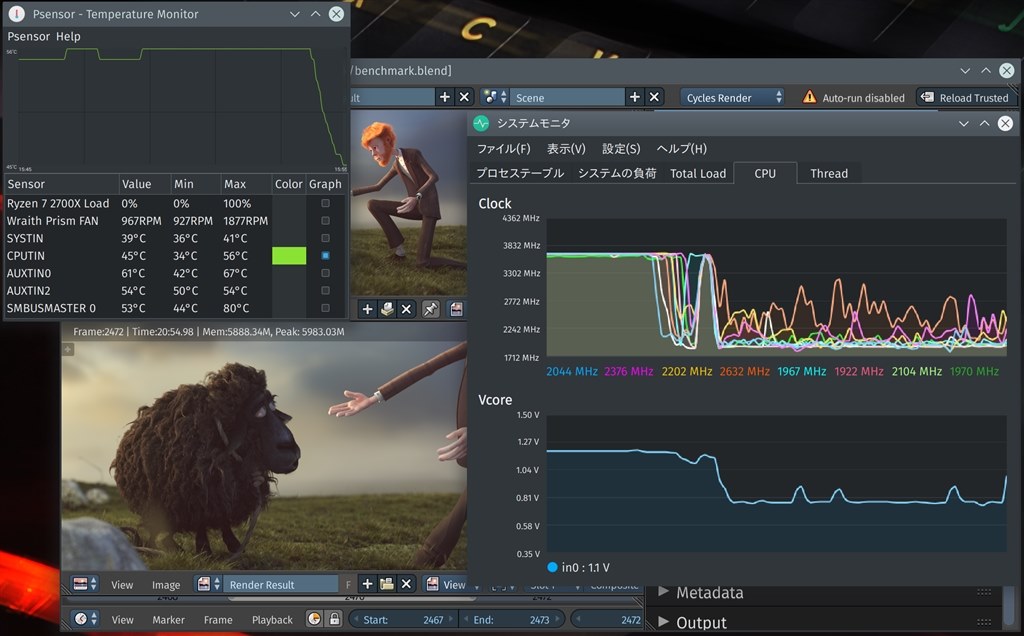1024x636 pixels.
Task: Open the 表示(V) menu in システムモニタ
Action: (566, 149)
